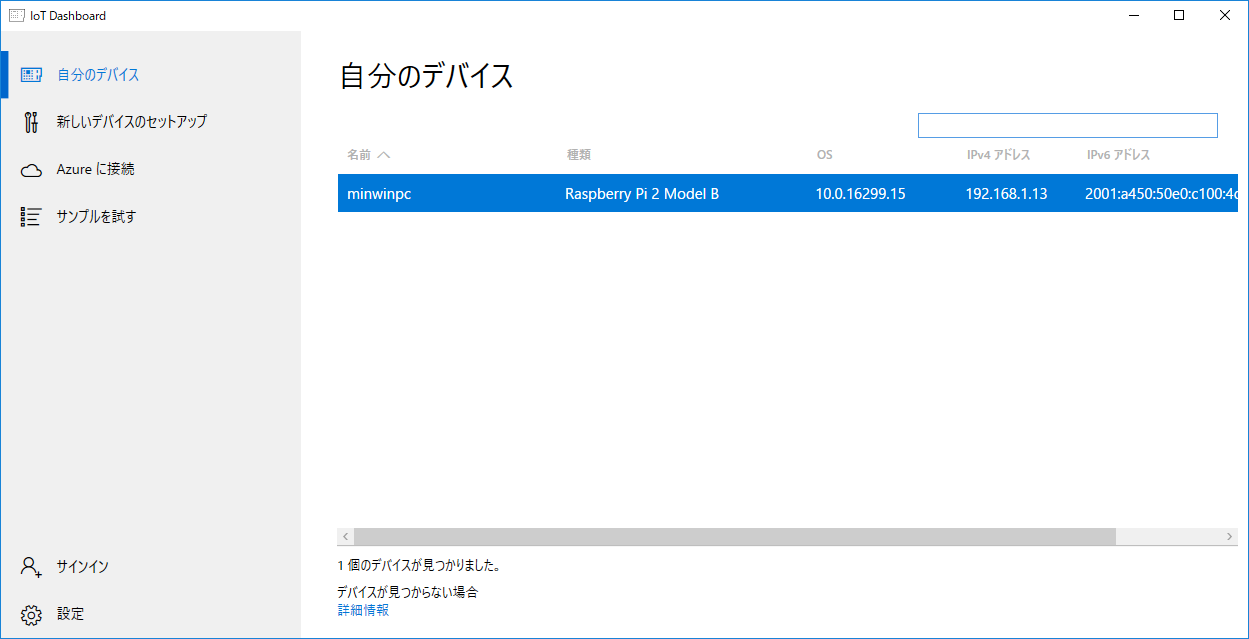Click the horizontal scrollbar thumb
The height and width of the screenshot is (639, 1249).
click(x=734, y=537)
